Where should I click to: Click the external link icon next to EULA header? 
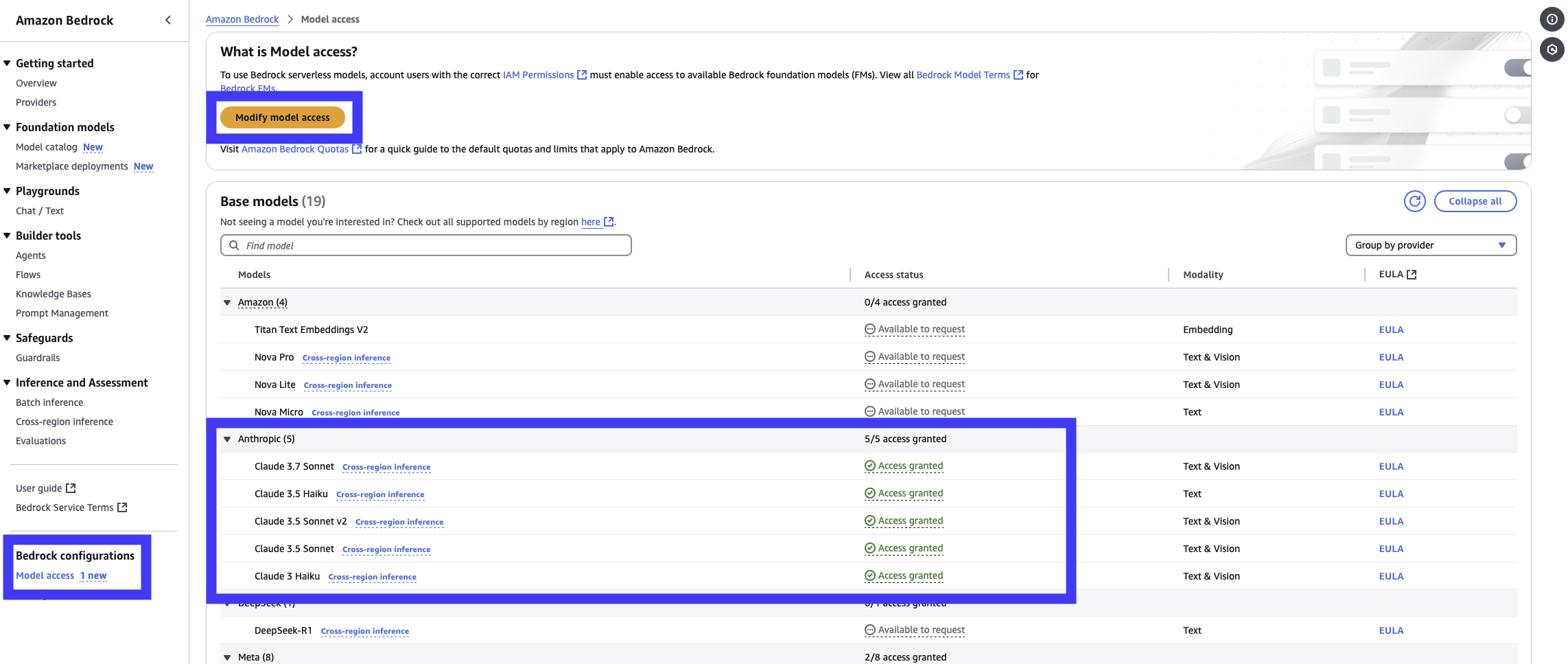[1412, 275]
